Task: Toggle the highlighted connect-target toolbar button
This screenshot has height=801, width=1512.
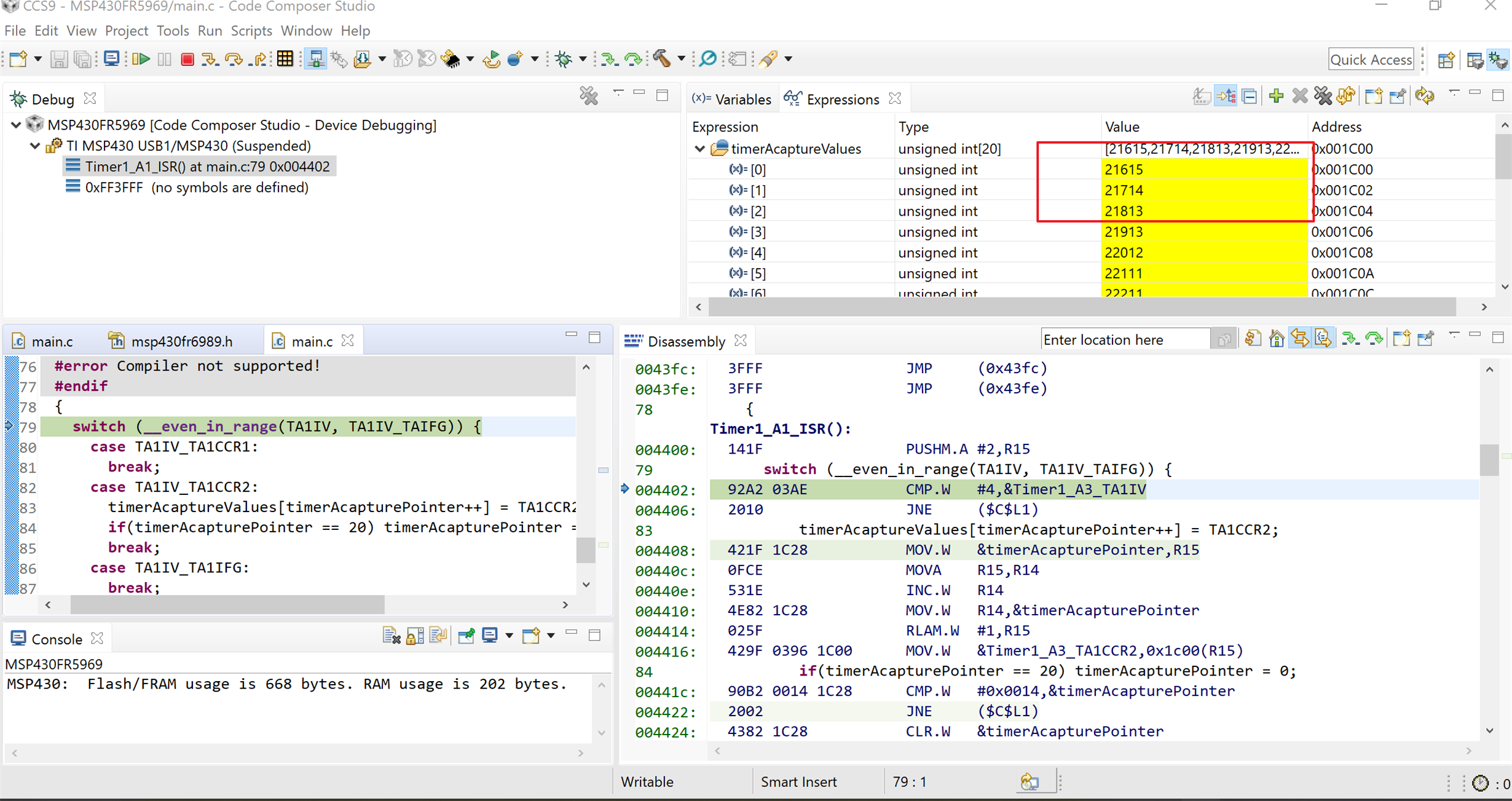Action: point(316,59)
